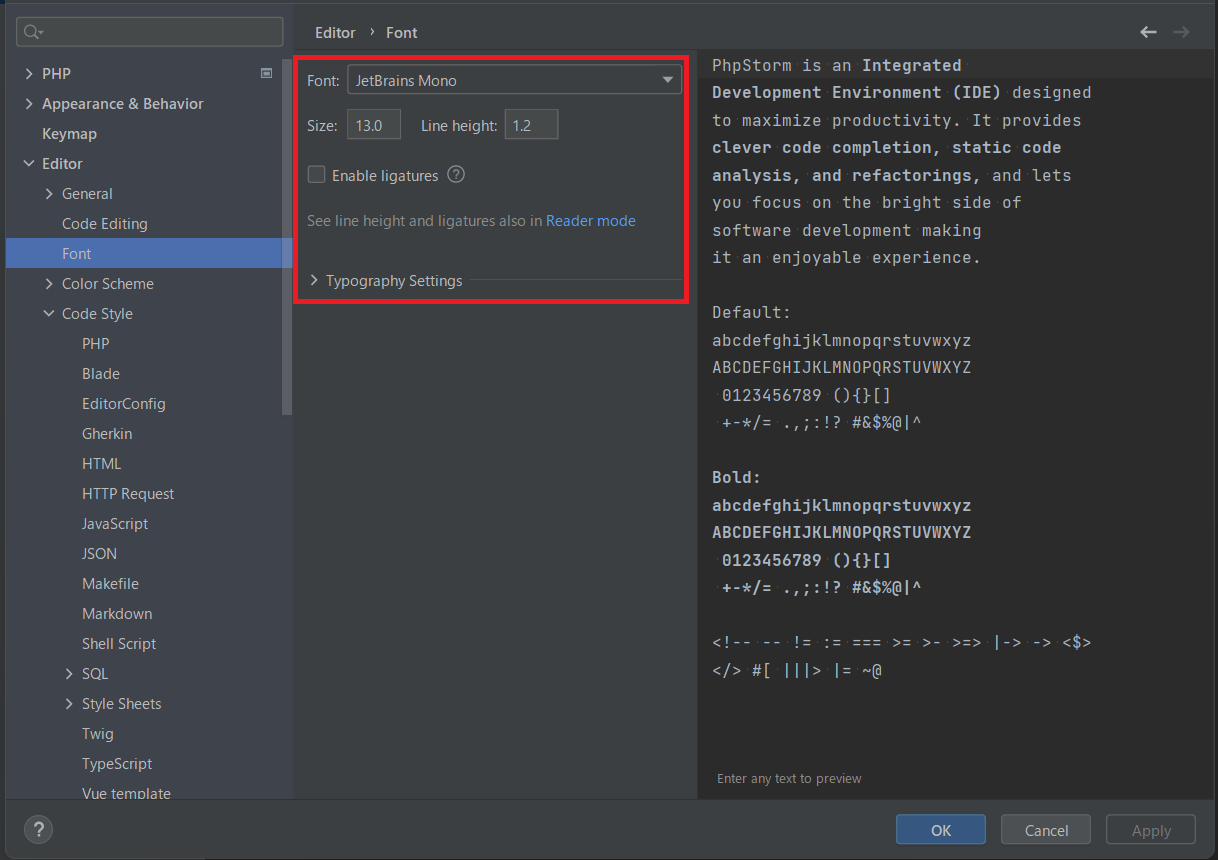Click the Cancel button
The image size is (1218, 860).
pos(1047,830)
